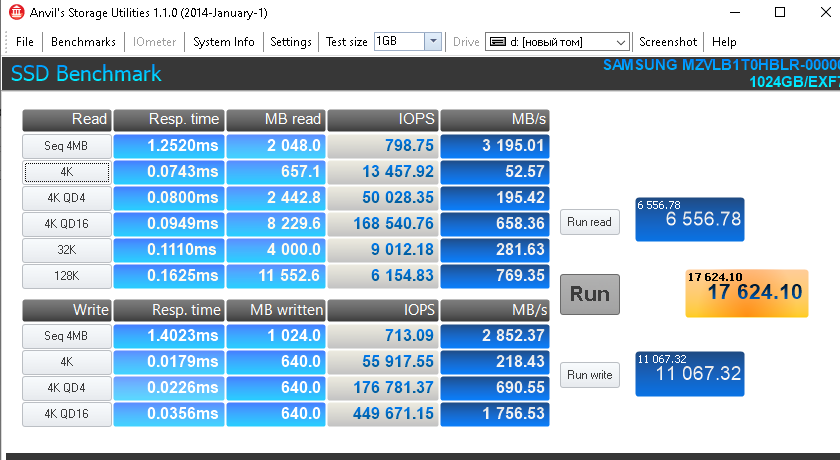
Task: Click the orange total score 17 624.10 box
Action: 745,292
